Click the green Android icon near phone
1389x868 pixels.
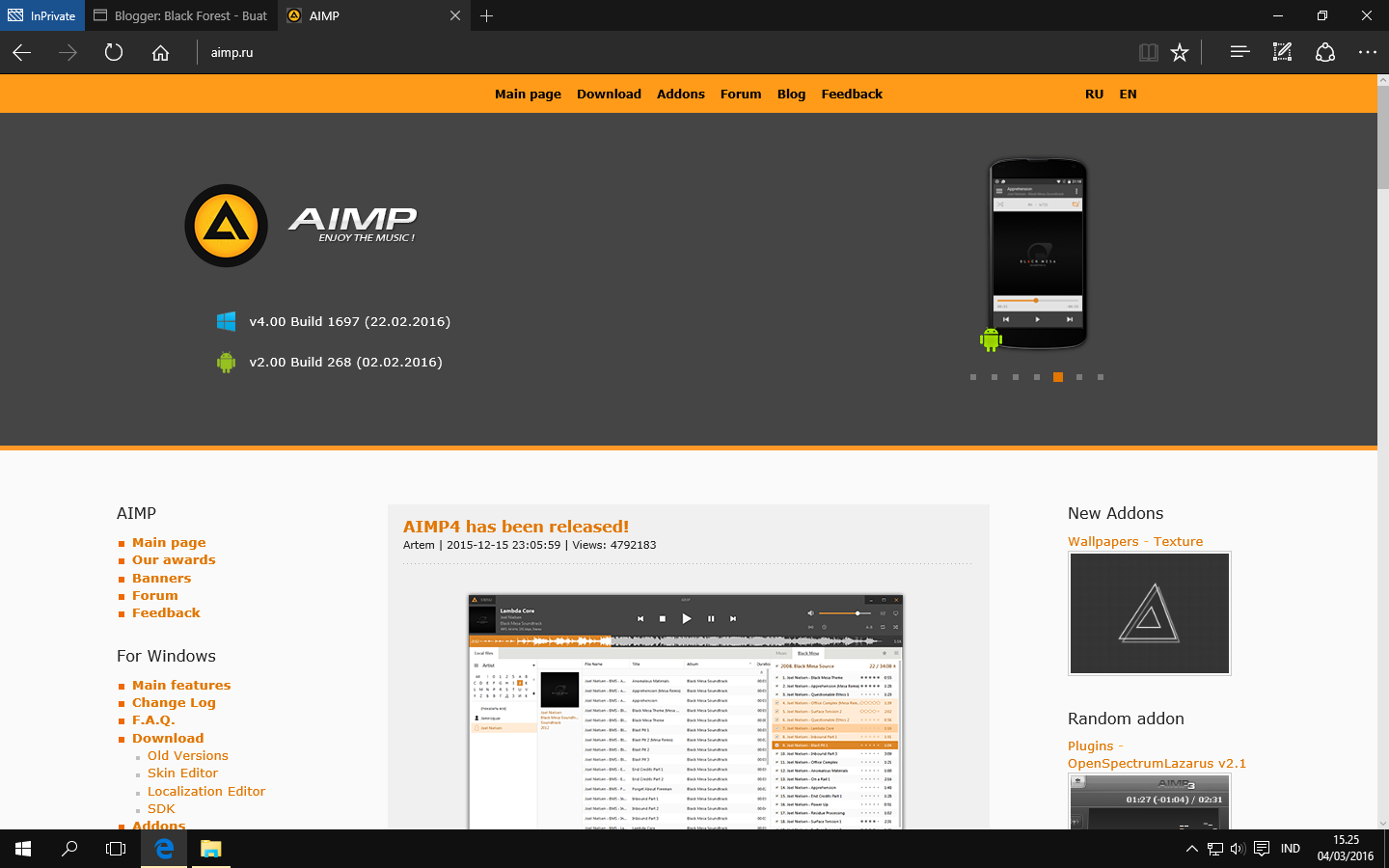[991, 339]
